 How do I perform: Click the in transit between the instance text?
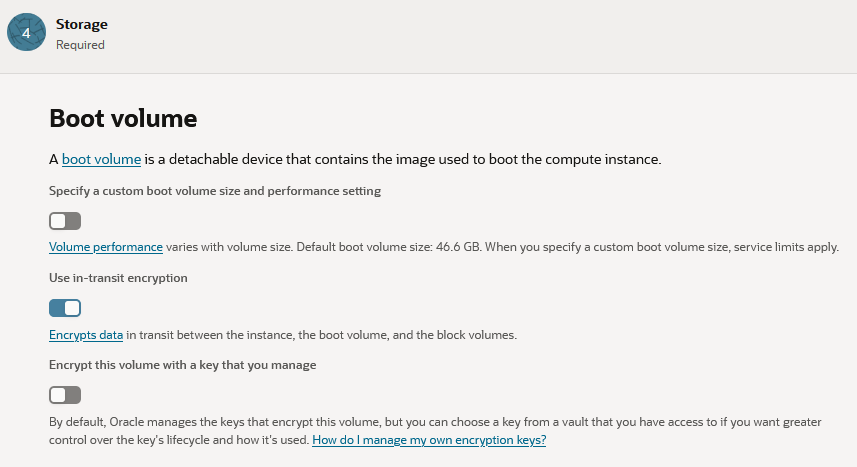coord(250,334)
